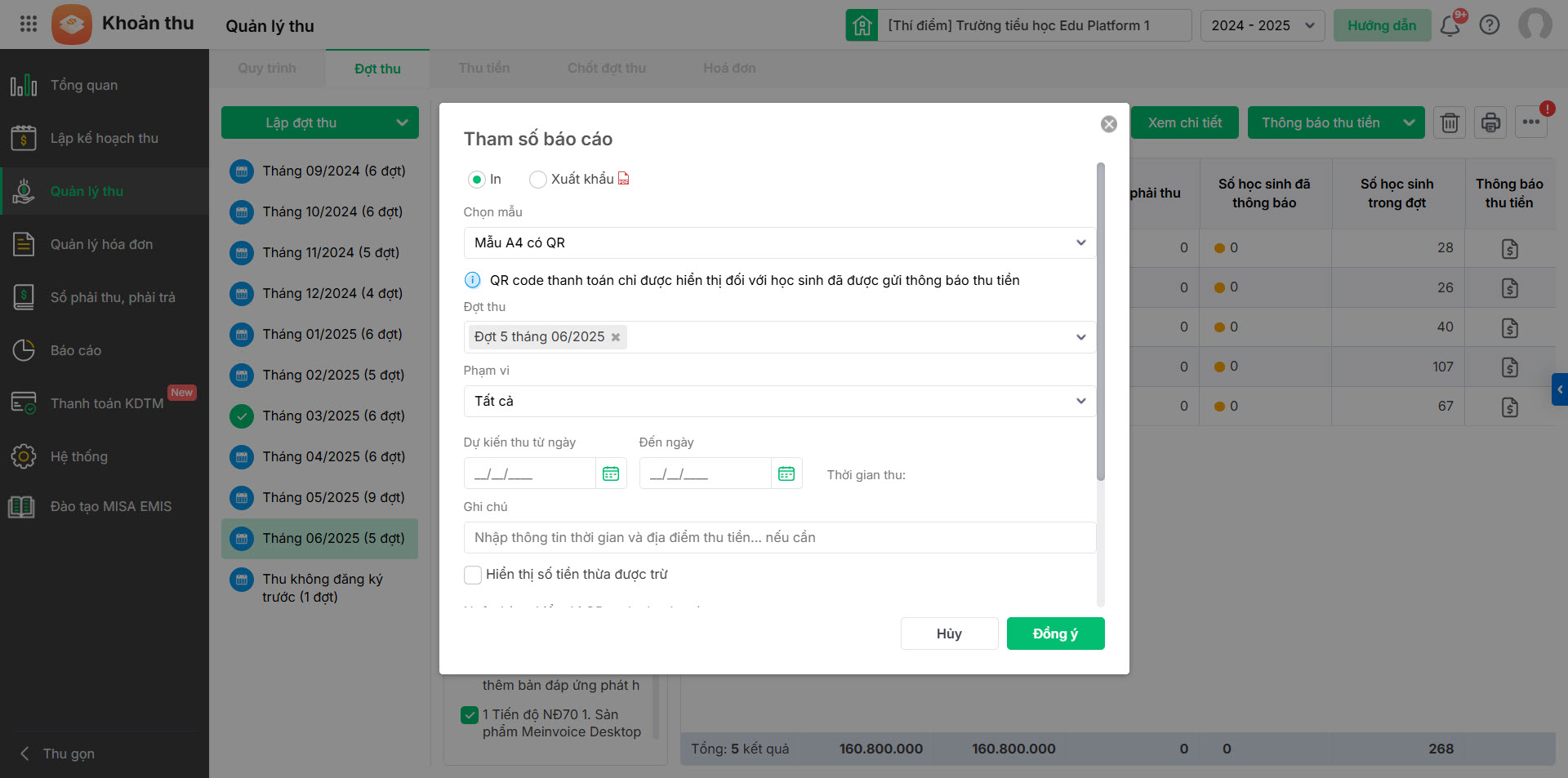The image size is (1568, 778).
Task: Open the app launcher grid icon
Action: [x=29, y=24]
